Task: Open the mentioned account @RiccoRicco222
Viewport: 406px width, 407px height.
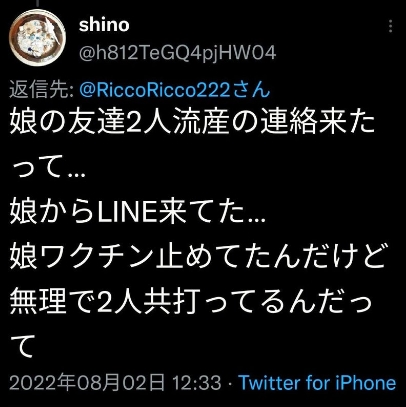Action: point(155,90)
